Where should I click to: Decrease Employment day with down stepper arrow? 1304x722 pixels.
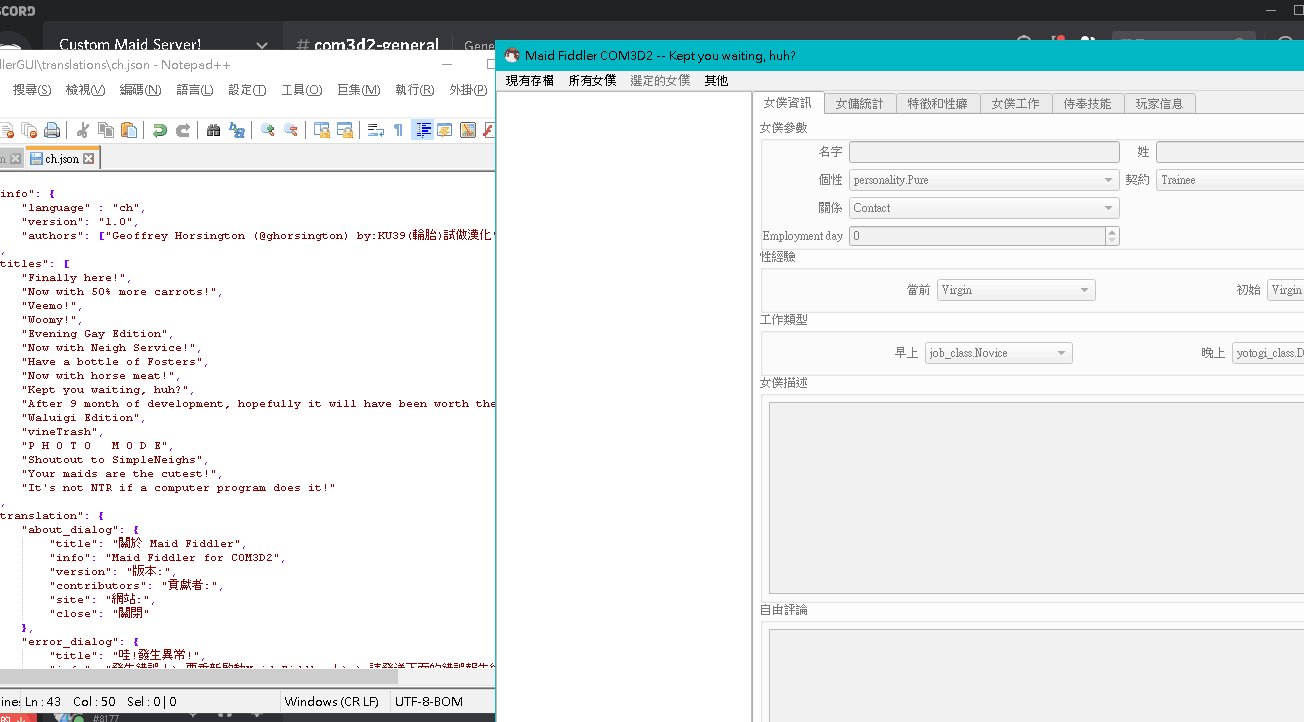pyautogui.click(x=1112, y=241)
